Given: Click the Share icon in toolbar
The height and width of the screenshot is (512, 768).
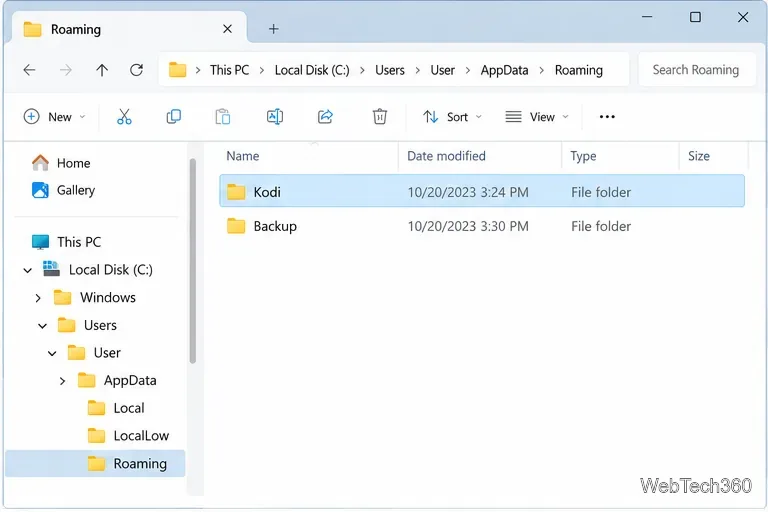Looking at the screenshot, I should tap(325, 117).
